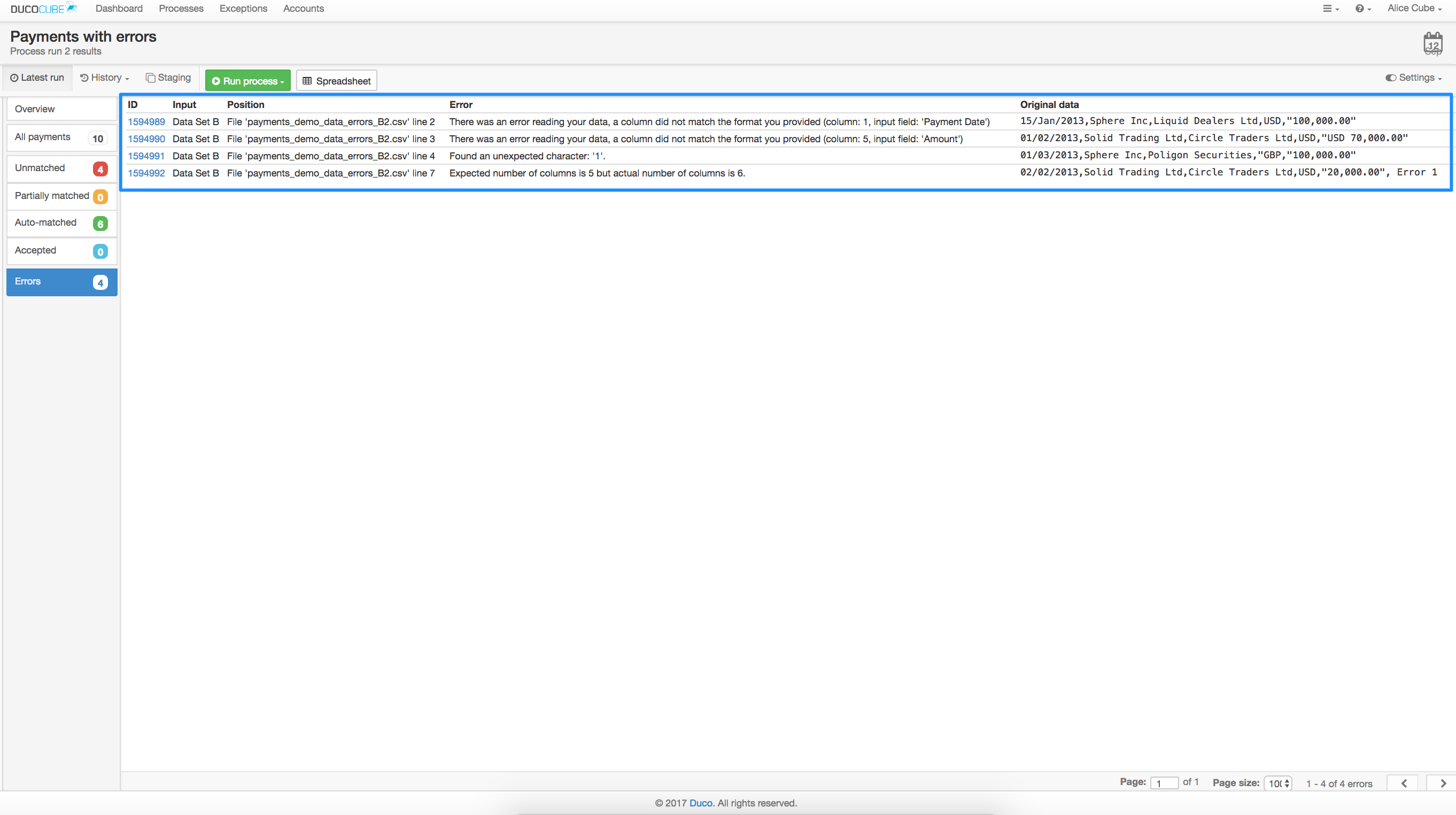Show Unmatched payments
The width and height of the screenshot is (1456, 815).
pyautogui.click(x=61, y=168)
